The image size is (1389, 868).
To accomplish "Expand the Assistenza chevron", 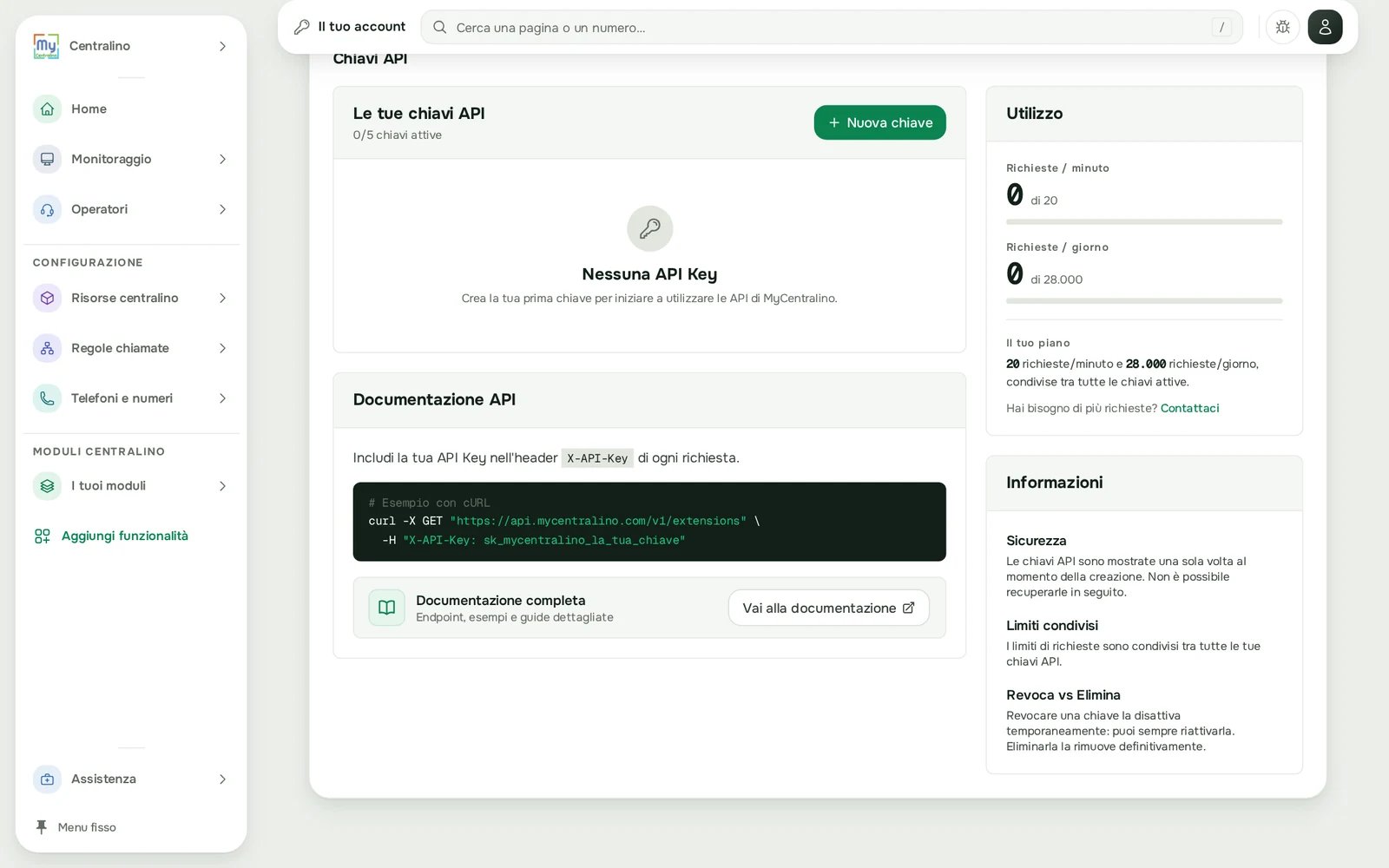I will click(x=222, y=779).
